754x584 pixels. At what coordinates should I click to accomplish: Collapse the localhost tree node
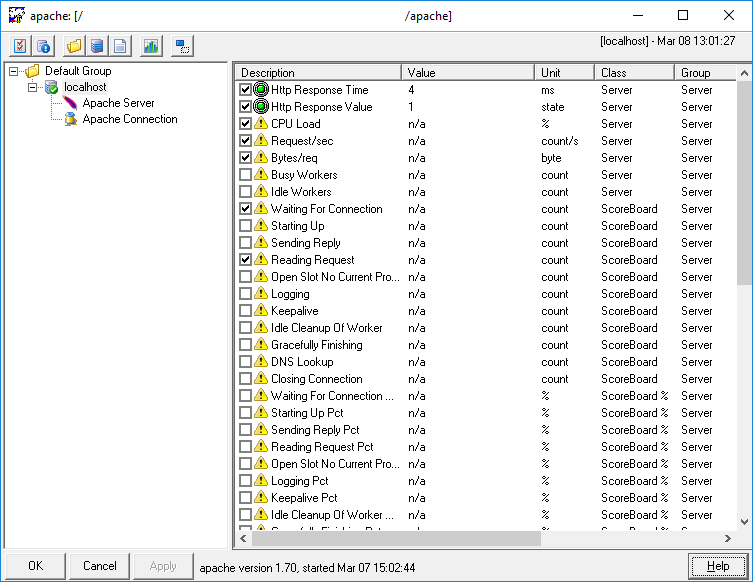[x=32, y=87]
